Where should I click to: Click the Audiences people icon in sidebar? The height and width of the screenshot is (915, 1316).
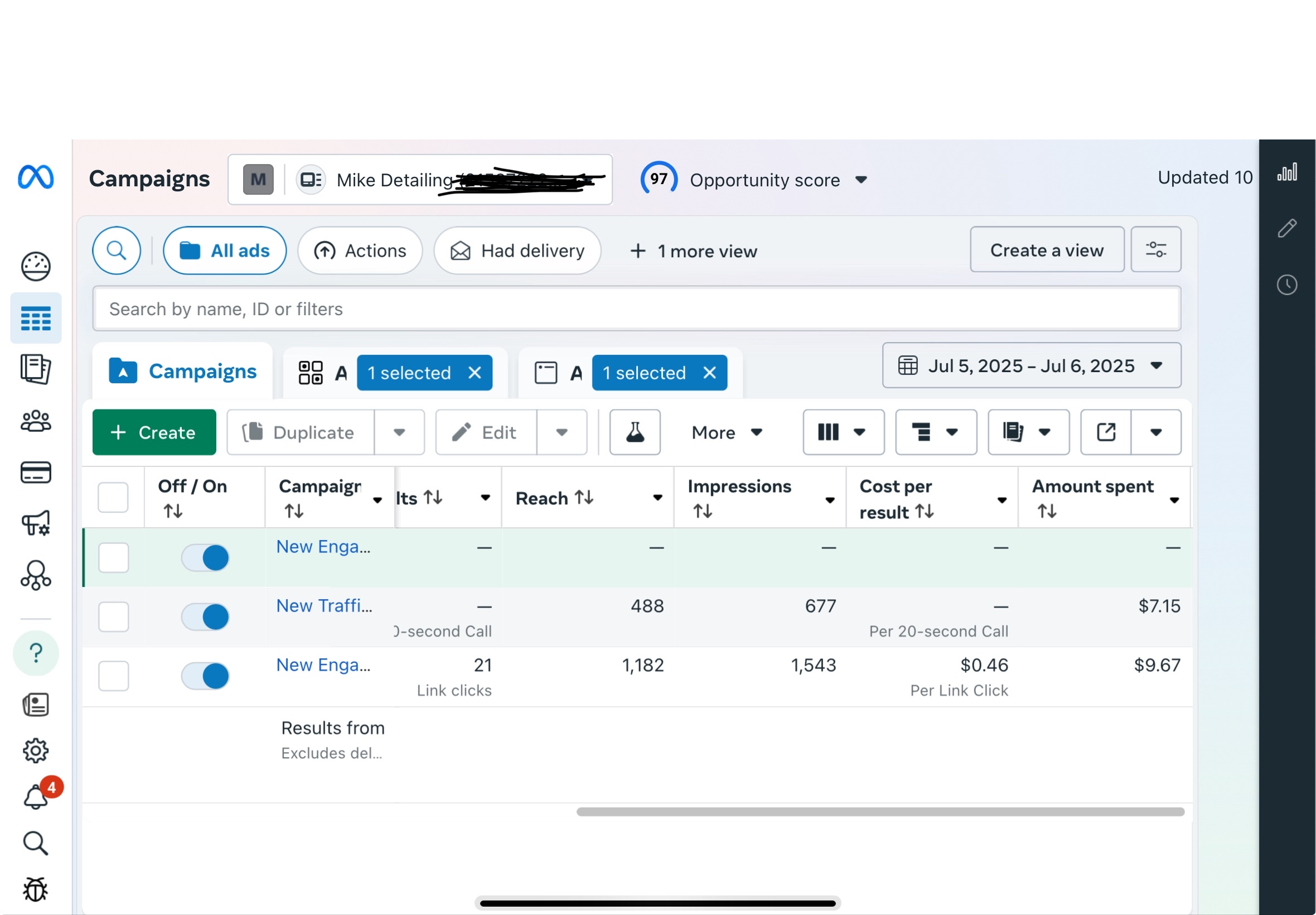pos(36,421)
